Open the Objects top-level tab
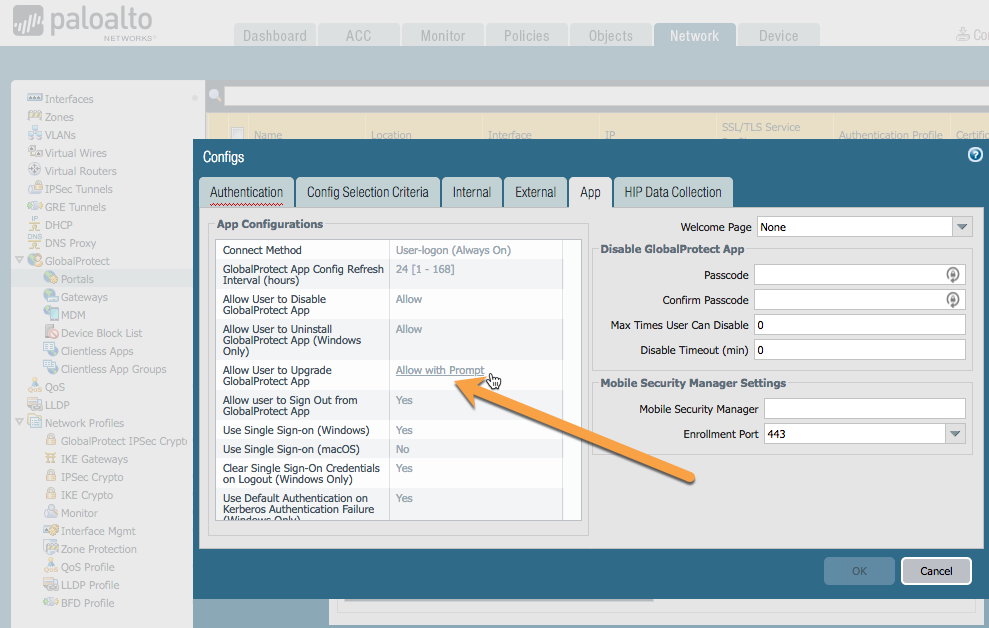Image resolution: width=989 pixels, height=628 pixels. pos(611,35)
